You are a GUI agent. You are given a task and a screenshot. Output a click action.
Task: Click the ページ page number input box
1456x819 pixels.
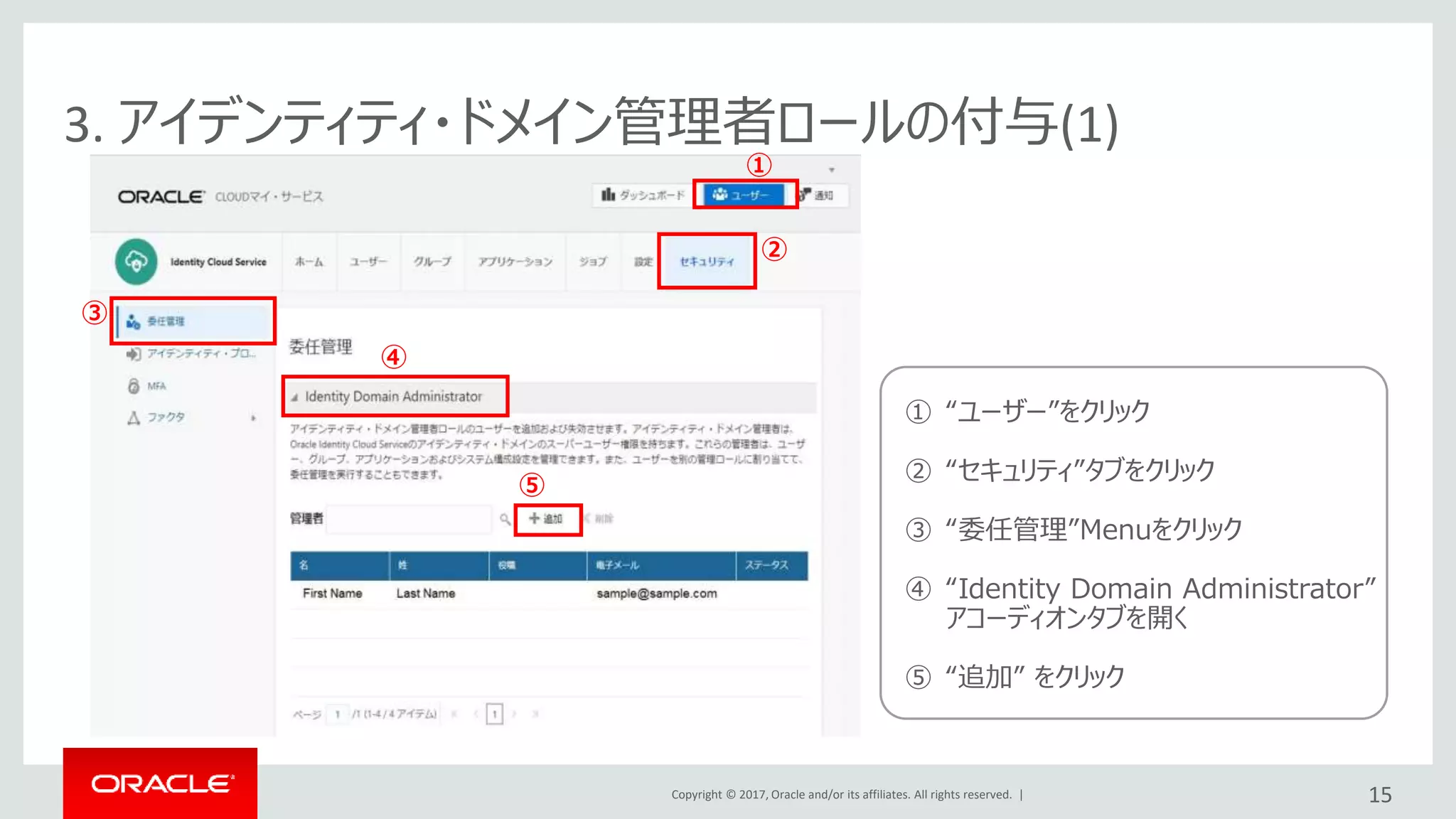tap(338, 714)
